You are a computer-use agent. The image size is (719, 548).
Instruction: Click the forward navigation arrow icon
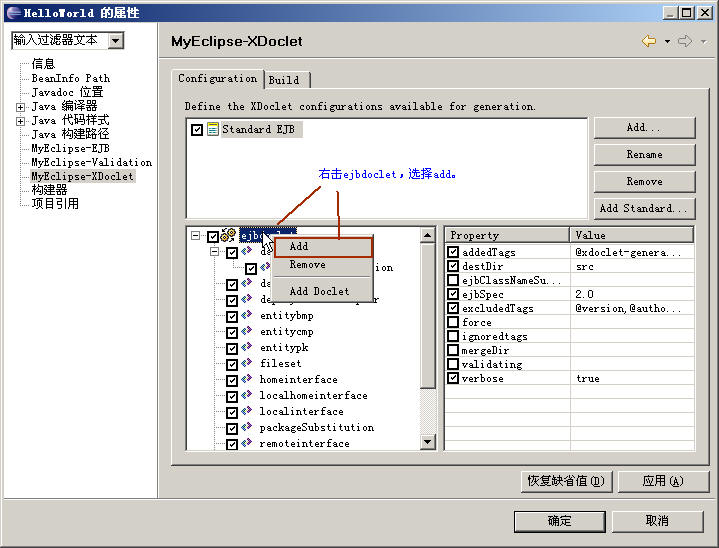click(685, 41)
